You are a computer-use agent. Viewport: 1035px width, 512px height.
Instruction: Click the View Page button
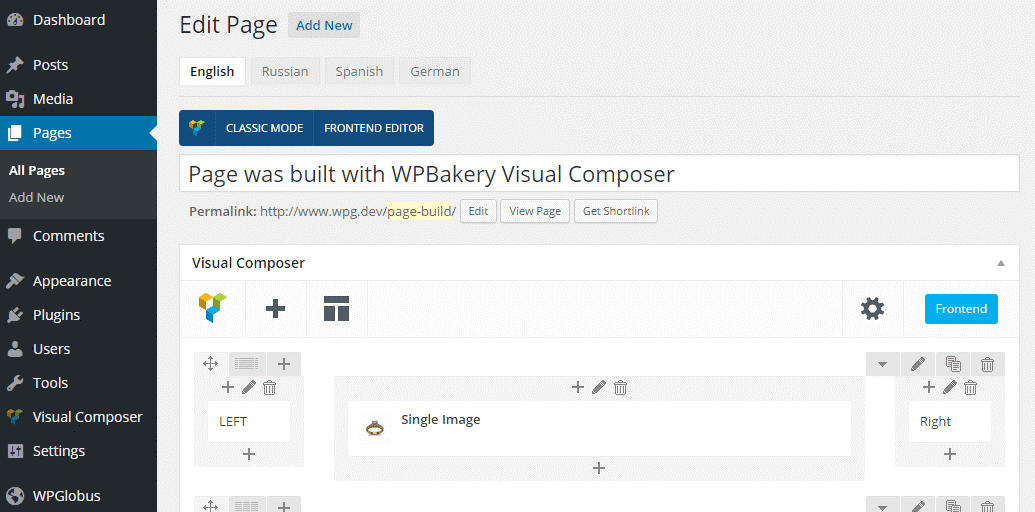[x=535, y=211]
